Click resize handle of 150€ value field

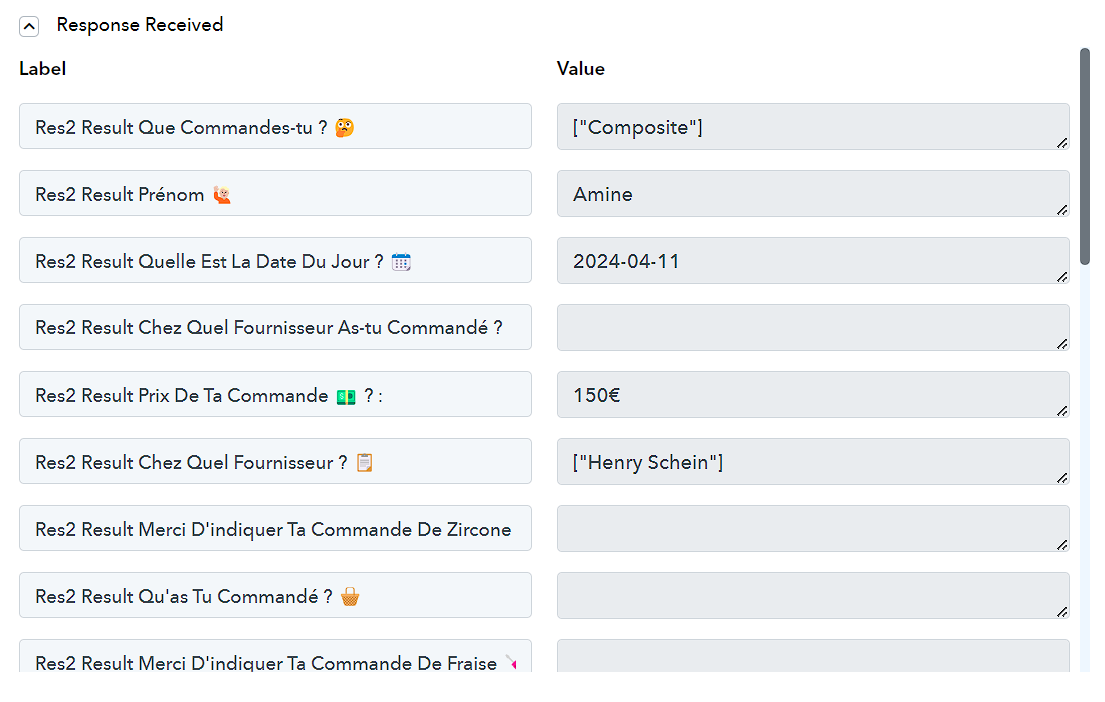[1062, 410]
